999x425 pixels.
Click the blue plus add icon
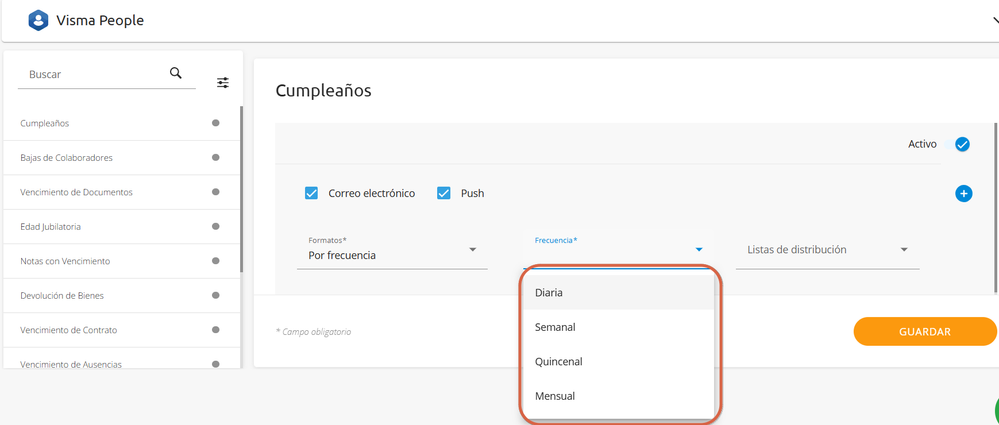[964, 193]
